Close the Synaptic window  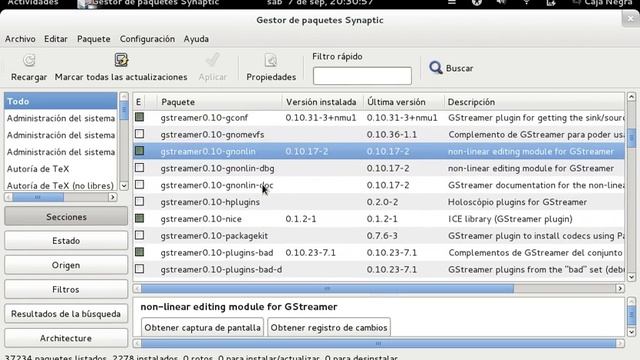[x=631, y=18]
